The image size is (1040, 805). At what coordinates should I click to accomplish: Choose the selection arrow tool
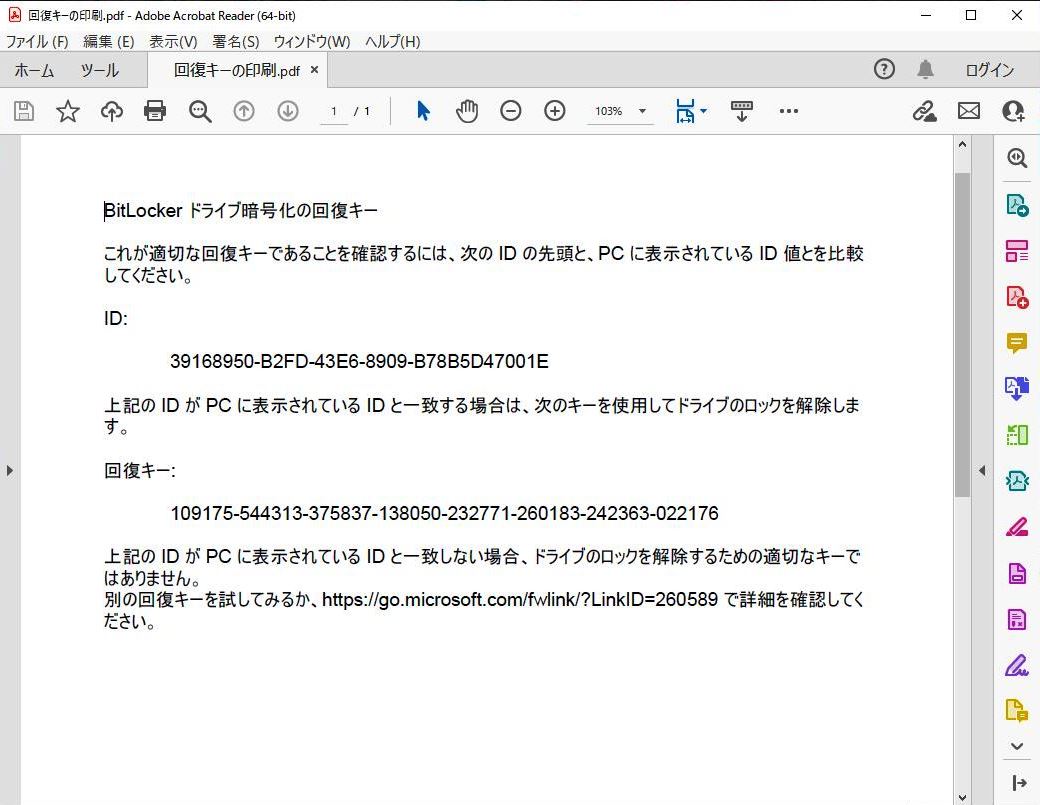click(423, 111)
